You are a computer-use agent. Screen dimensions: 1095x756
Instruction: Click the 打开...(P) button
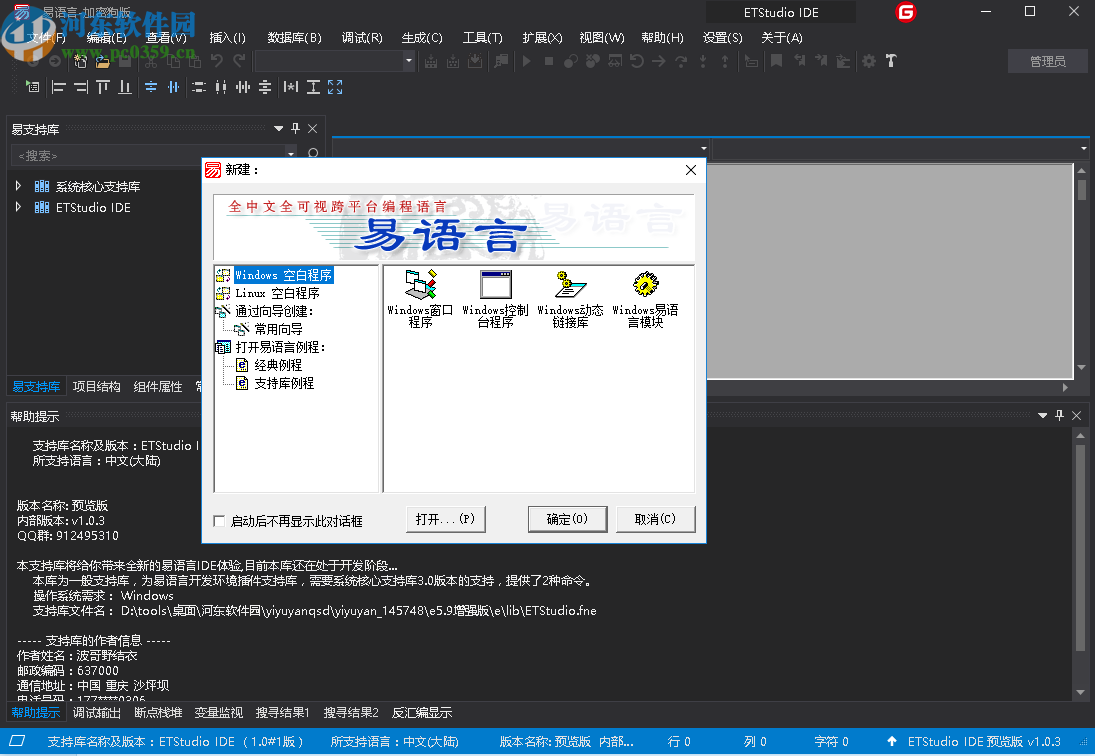coord(446,519)
